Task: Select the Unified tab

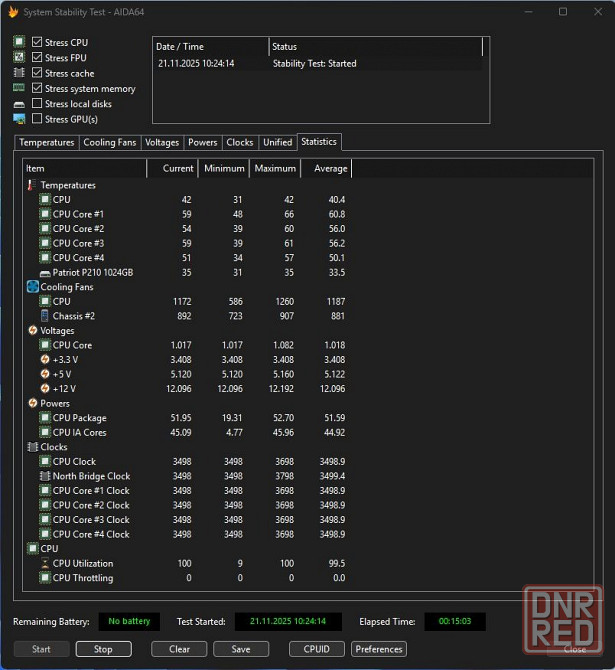Action: click(277, 143)
